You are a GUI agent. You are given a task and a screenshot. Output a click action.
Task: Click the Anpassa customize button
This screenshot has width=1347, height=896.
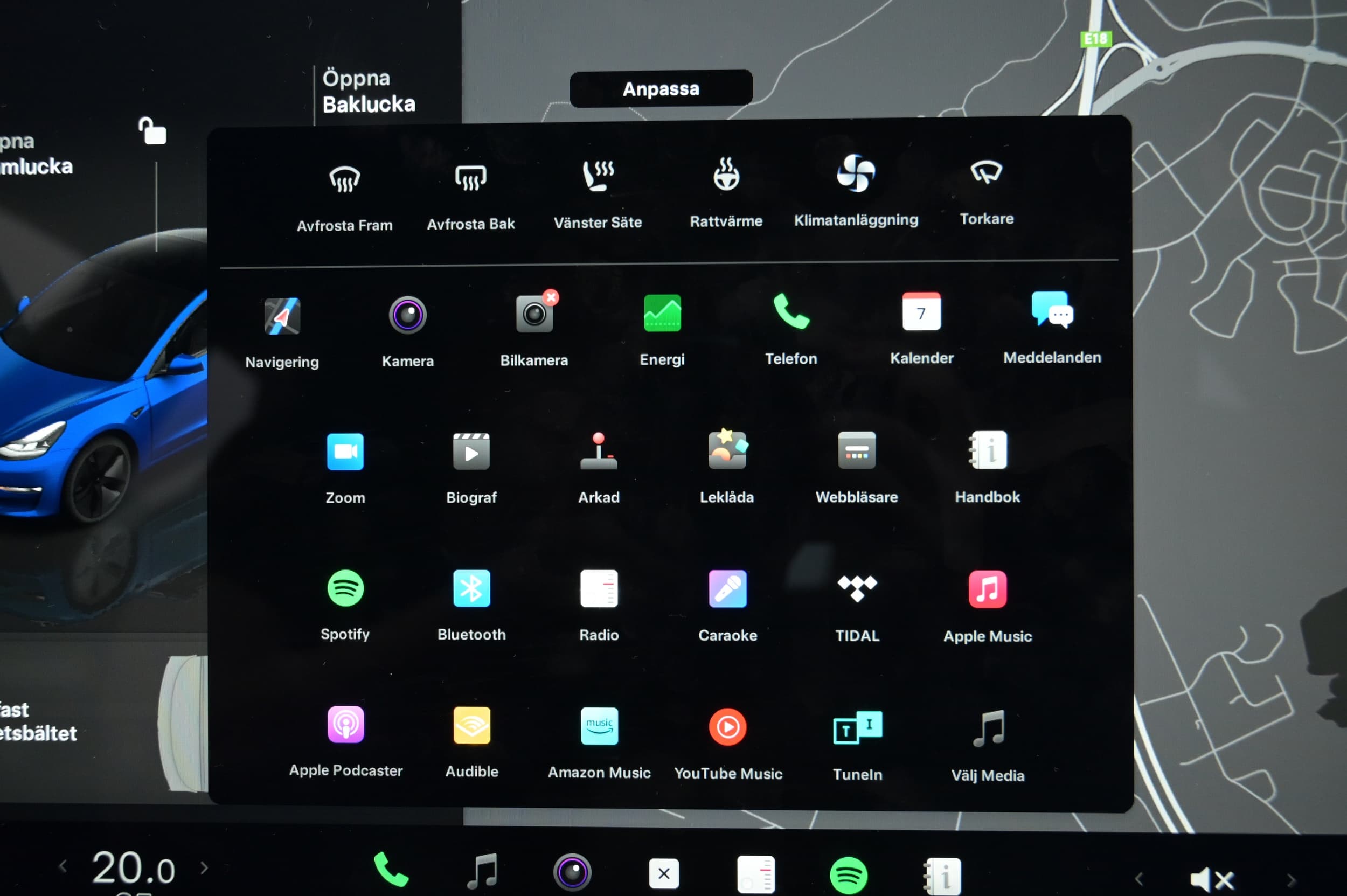click(661, 88)
